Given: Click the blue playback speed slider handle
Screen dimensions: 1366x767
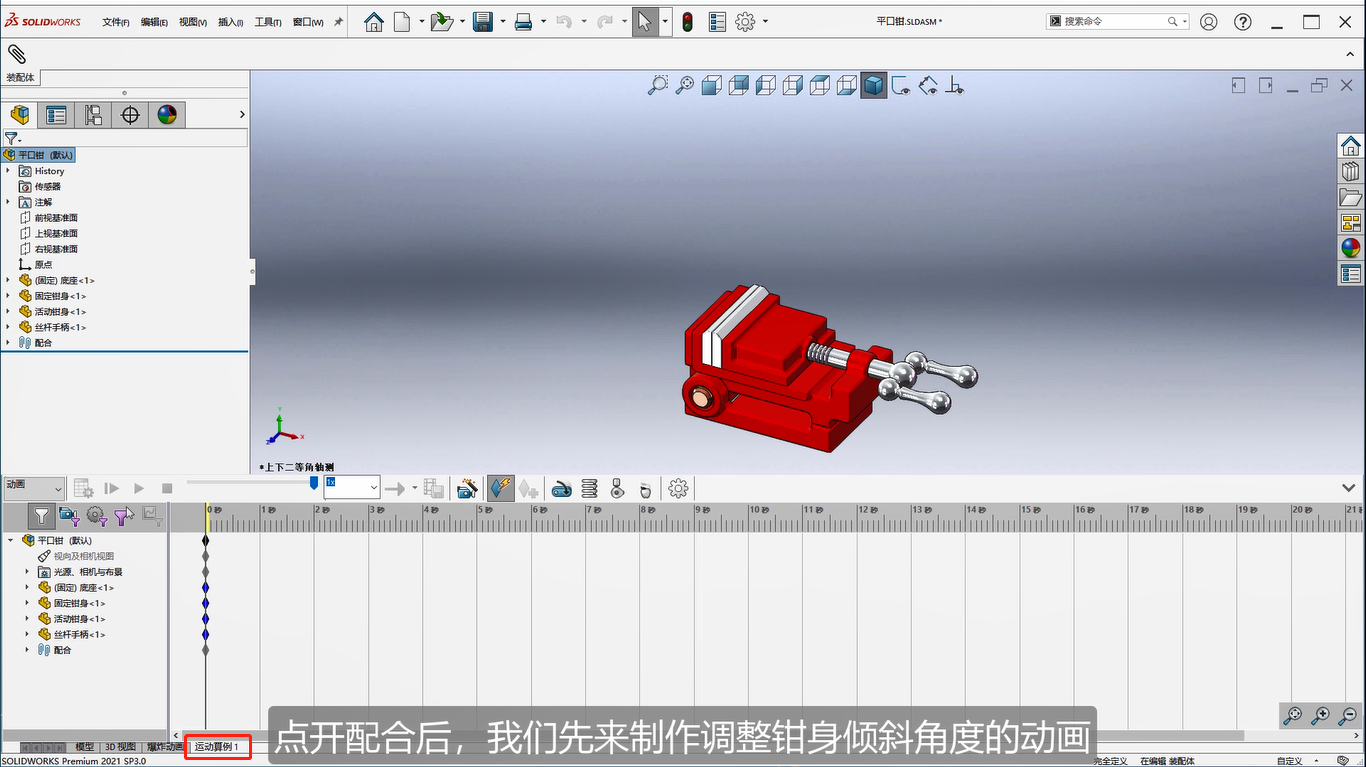Looking at the screenshot, I should click(x=314, y=483).
